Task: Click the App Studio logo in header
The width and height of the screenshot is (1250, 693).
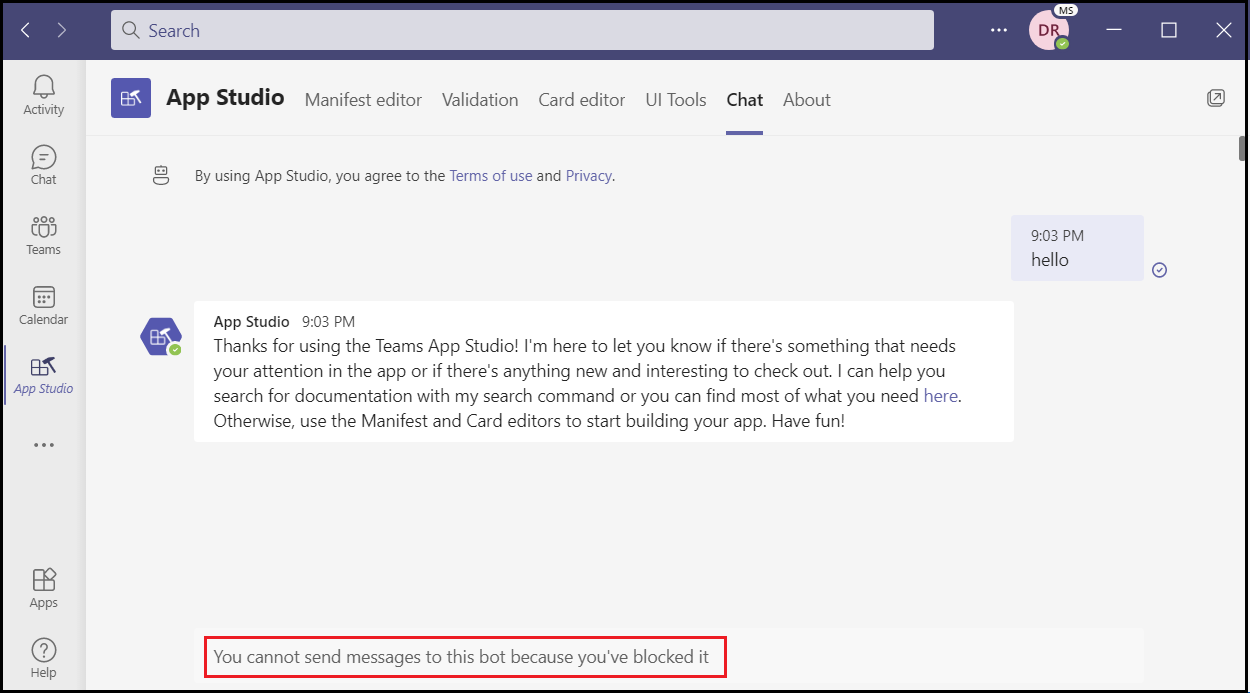Action: (131, 98)
